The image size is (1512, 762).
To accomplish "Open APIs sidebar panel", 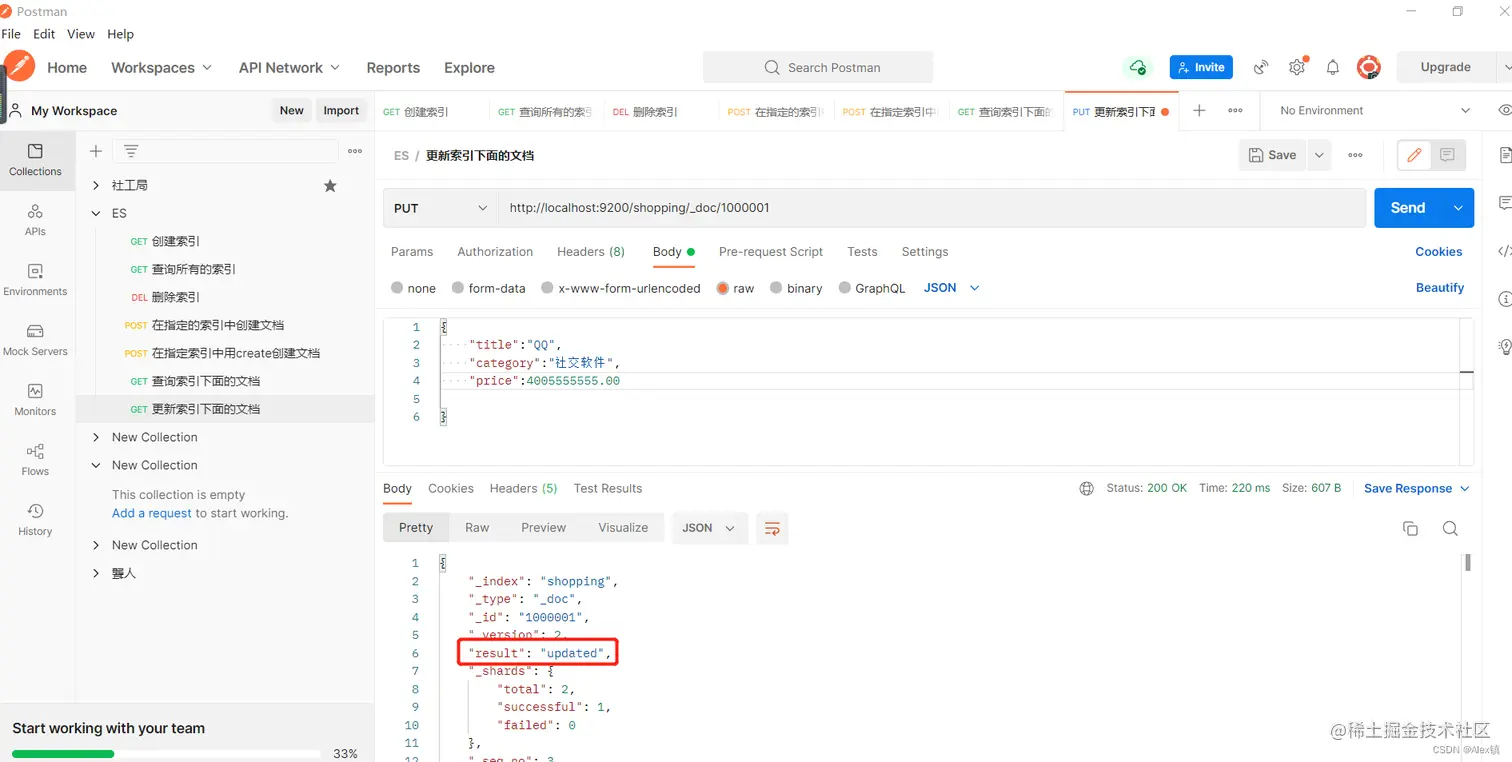I will (x=35, y=220).
